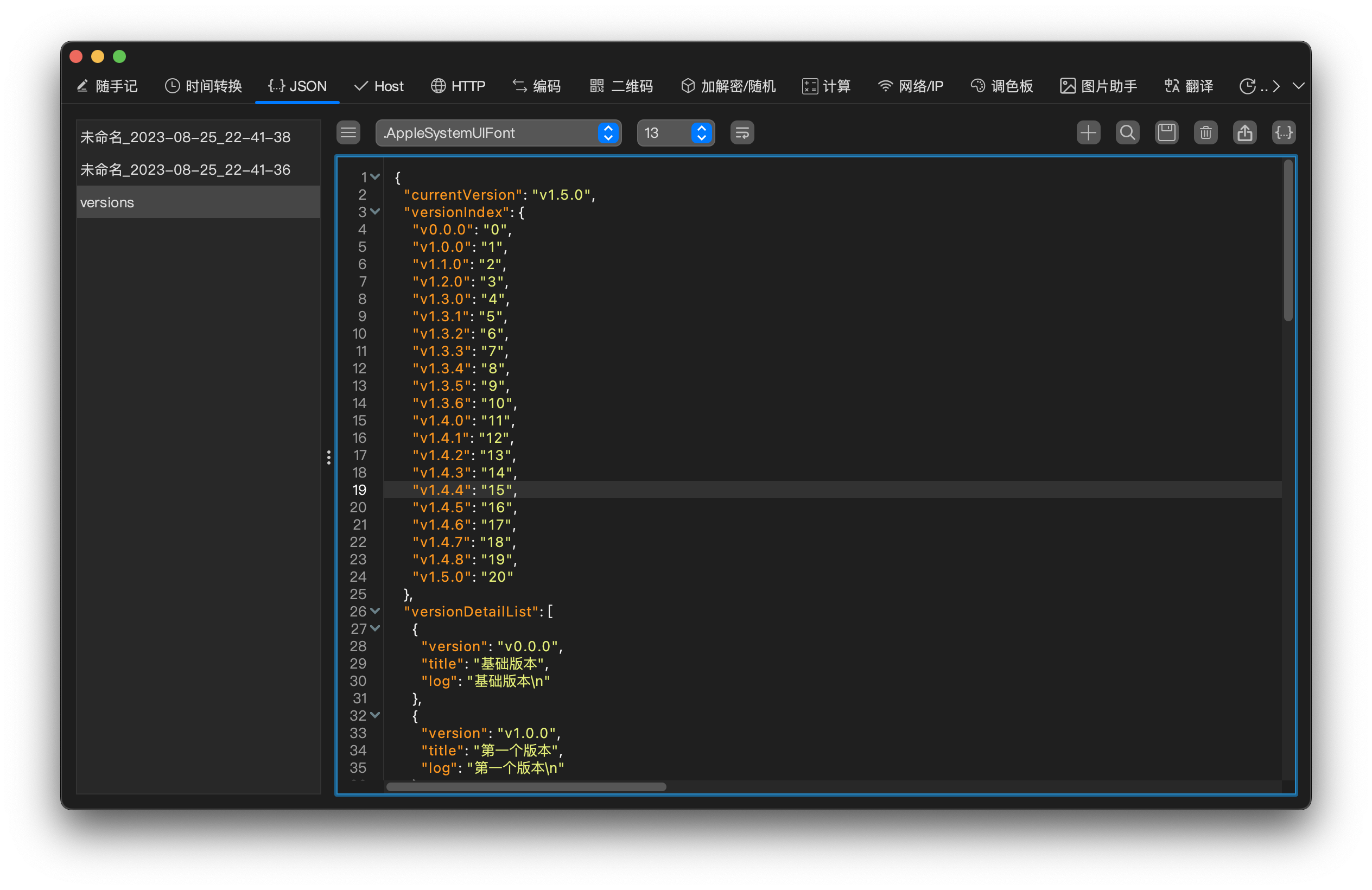Select the versions file in sidebar
1372x890 pixels.
coord(198,202)
